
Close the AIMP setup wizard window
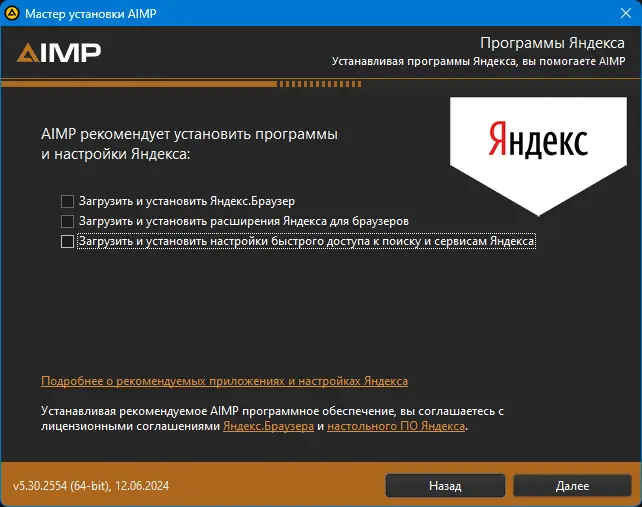626,13
